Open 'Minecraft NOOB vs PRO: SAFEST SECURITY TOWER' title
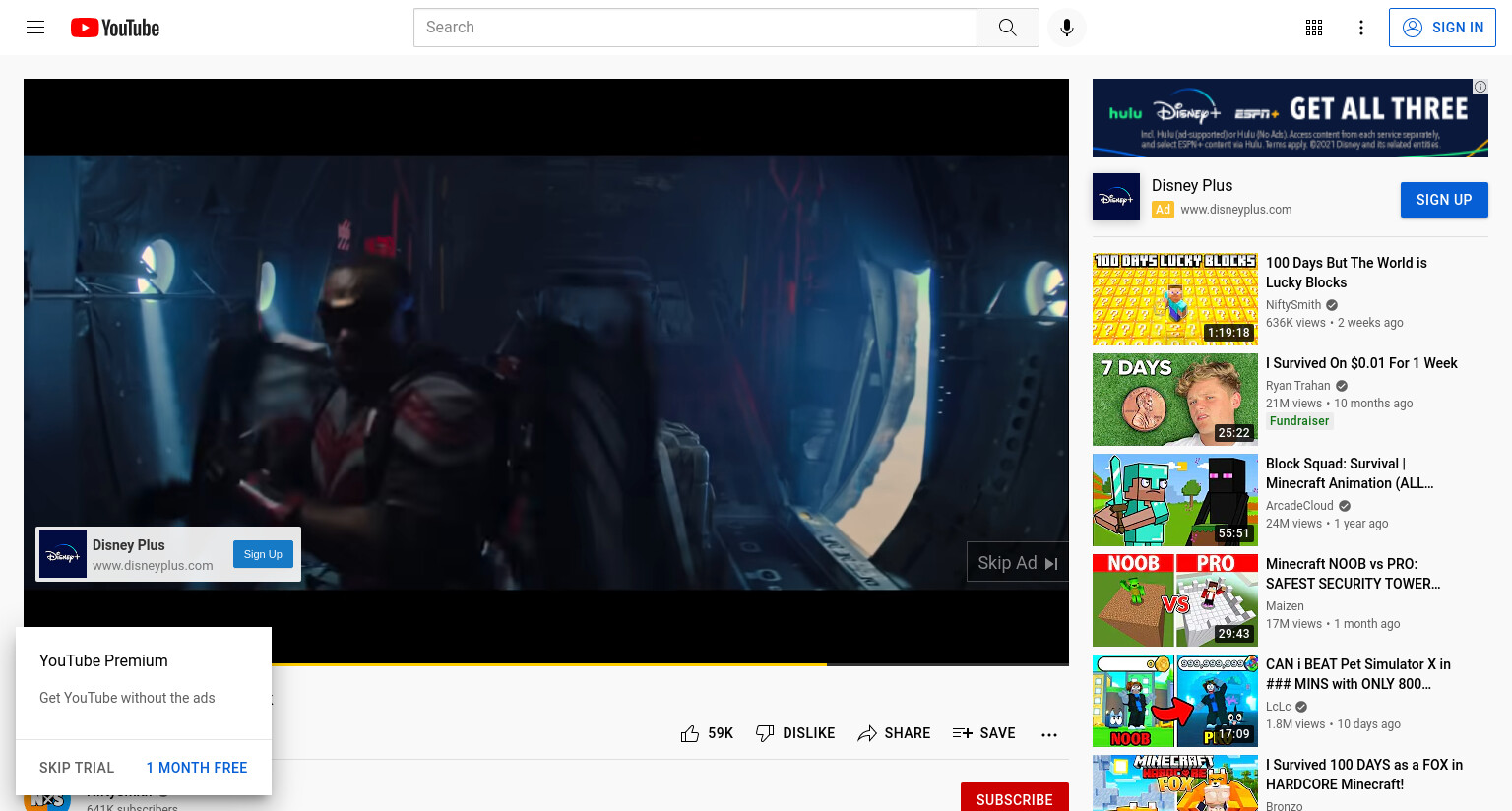The image size is (1512, 811). tap(1354, 574)
